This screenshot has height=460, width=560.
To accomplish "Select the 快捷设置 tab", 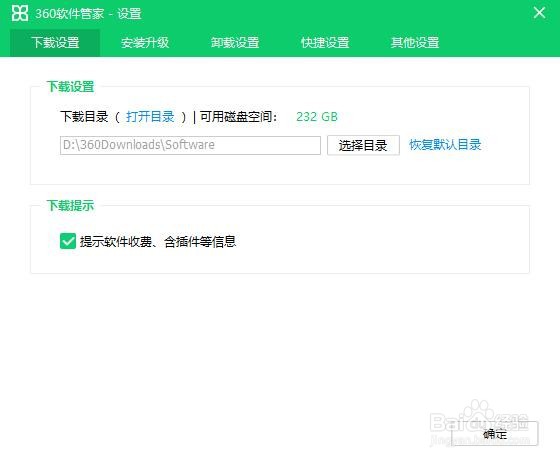I will (325, 42).
